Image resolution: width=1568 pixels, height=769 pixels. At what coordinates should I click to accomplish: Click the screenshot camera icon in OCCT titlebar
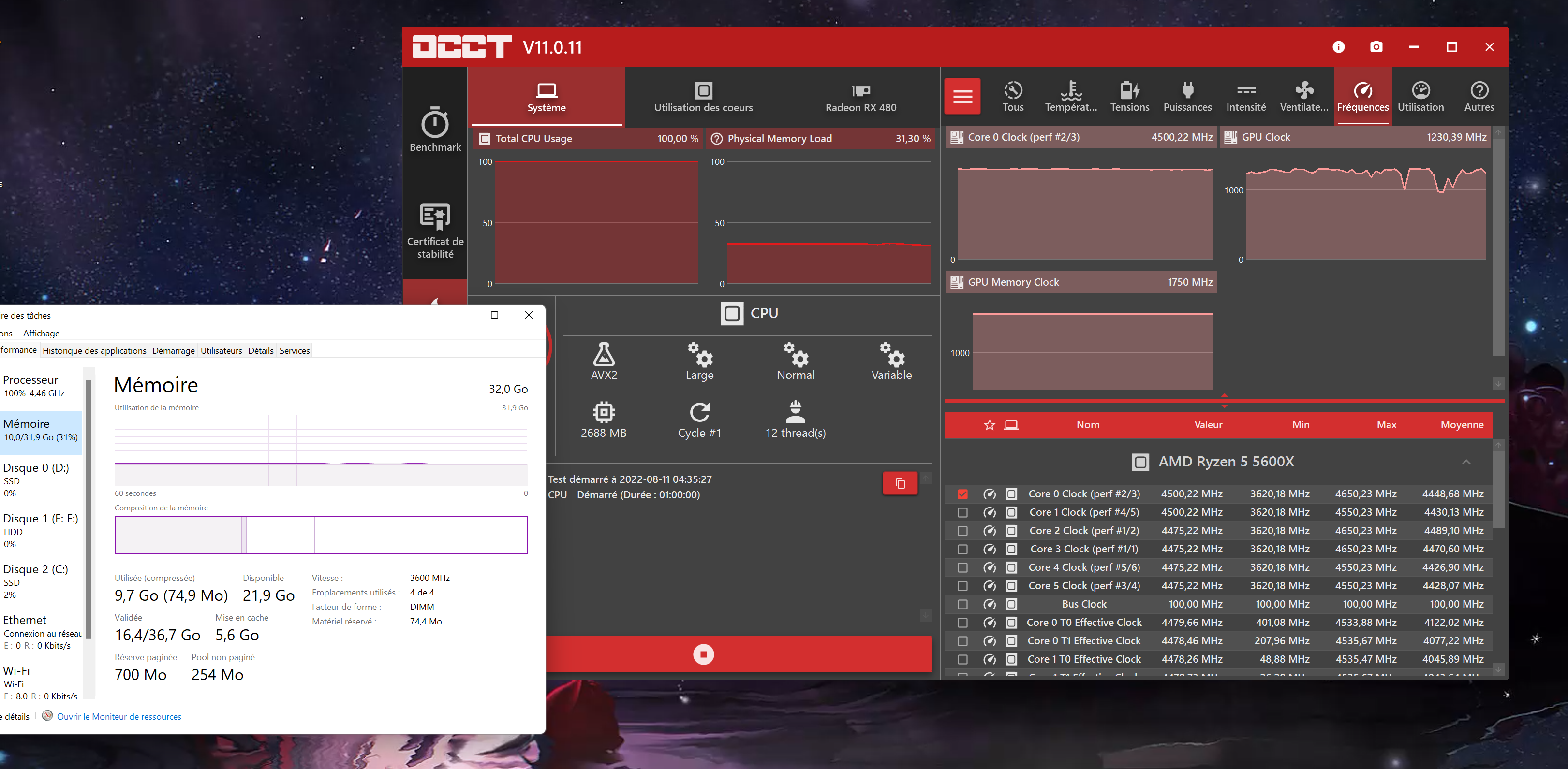pyautogui.click(x=1376, y=47)
